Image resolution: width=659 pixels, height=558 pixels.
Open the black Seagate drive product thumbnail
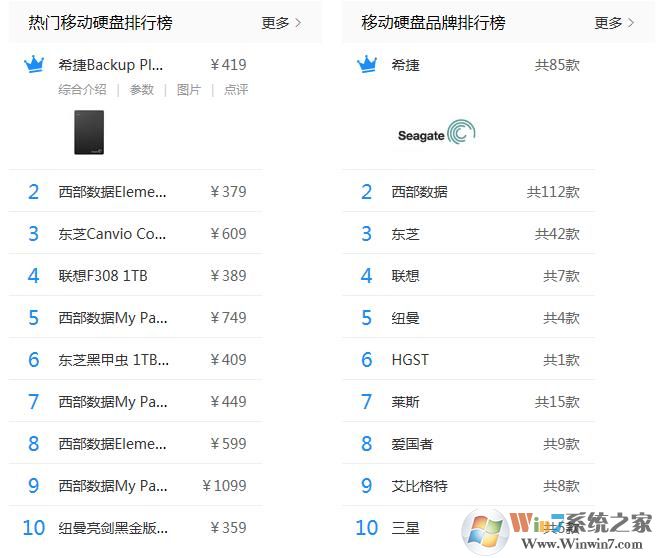click(89, 132)
